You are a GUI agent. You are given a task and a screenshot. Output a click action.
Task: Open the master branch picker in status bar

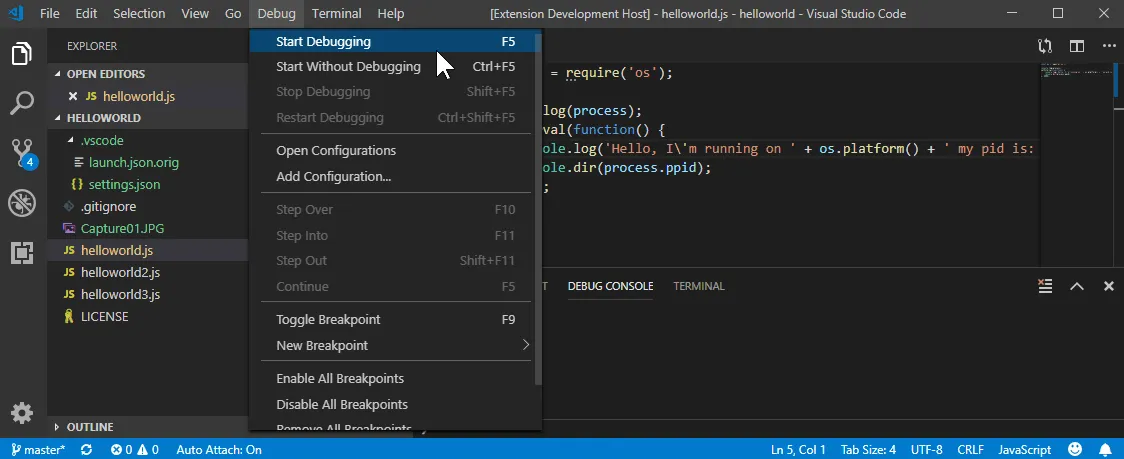(x=37, y=450)
